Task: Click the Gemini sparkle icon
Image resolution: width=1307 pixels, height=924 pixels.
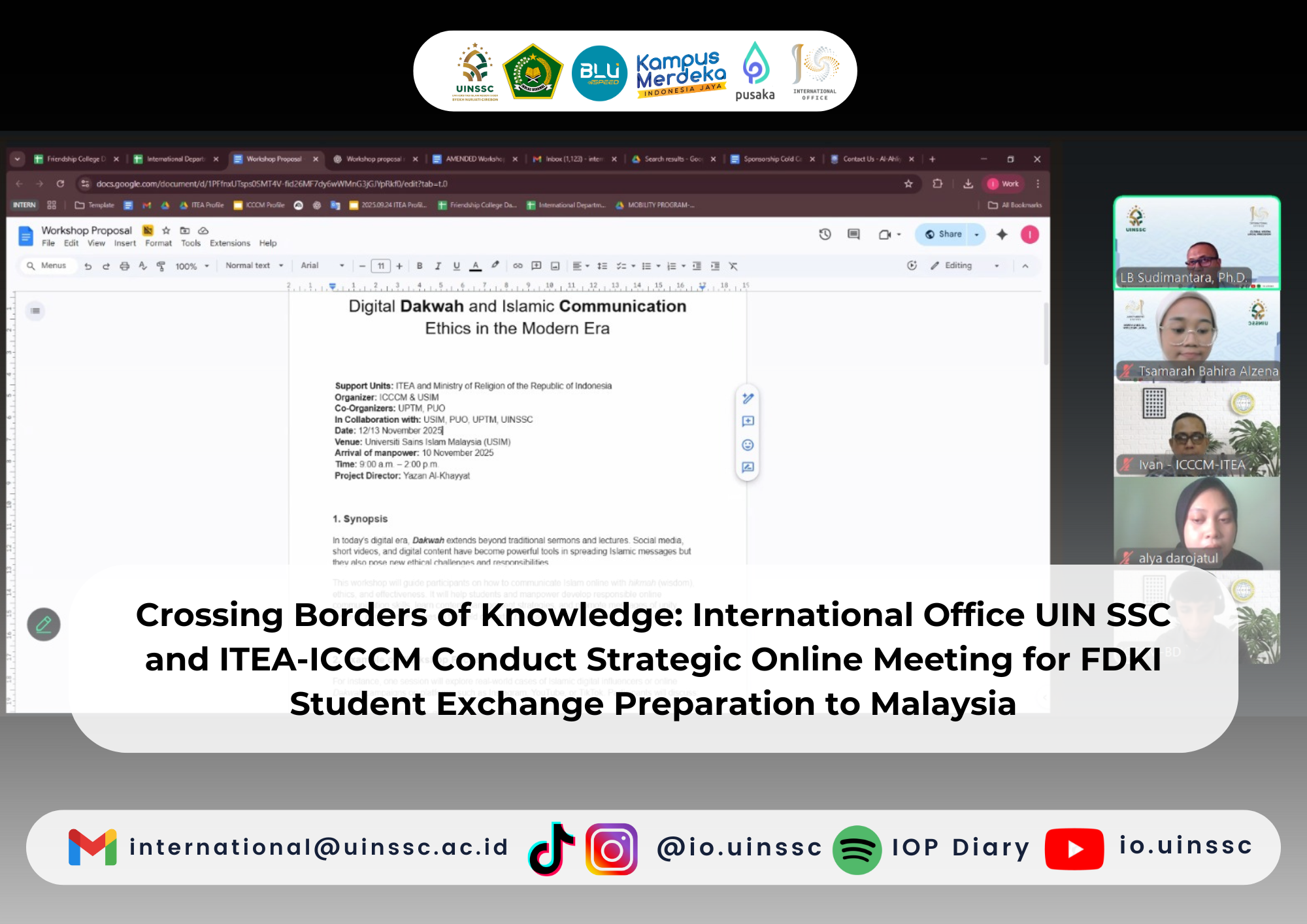Action: 1002,234
